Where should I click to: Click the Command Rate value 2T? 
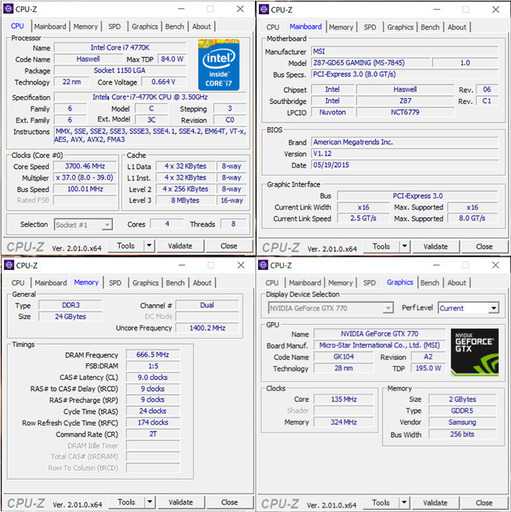pos(153,434)
